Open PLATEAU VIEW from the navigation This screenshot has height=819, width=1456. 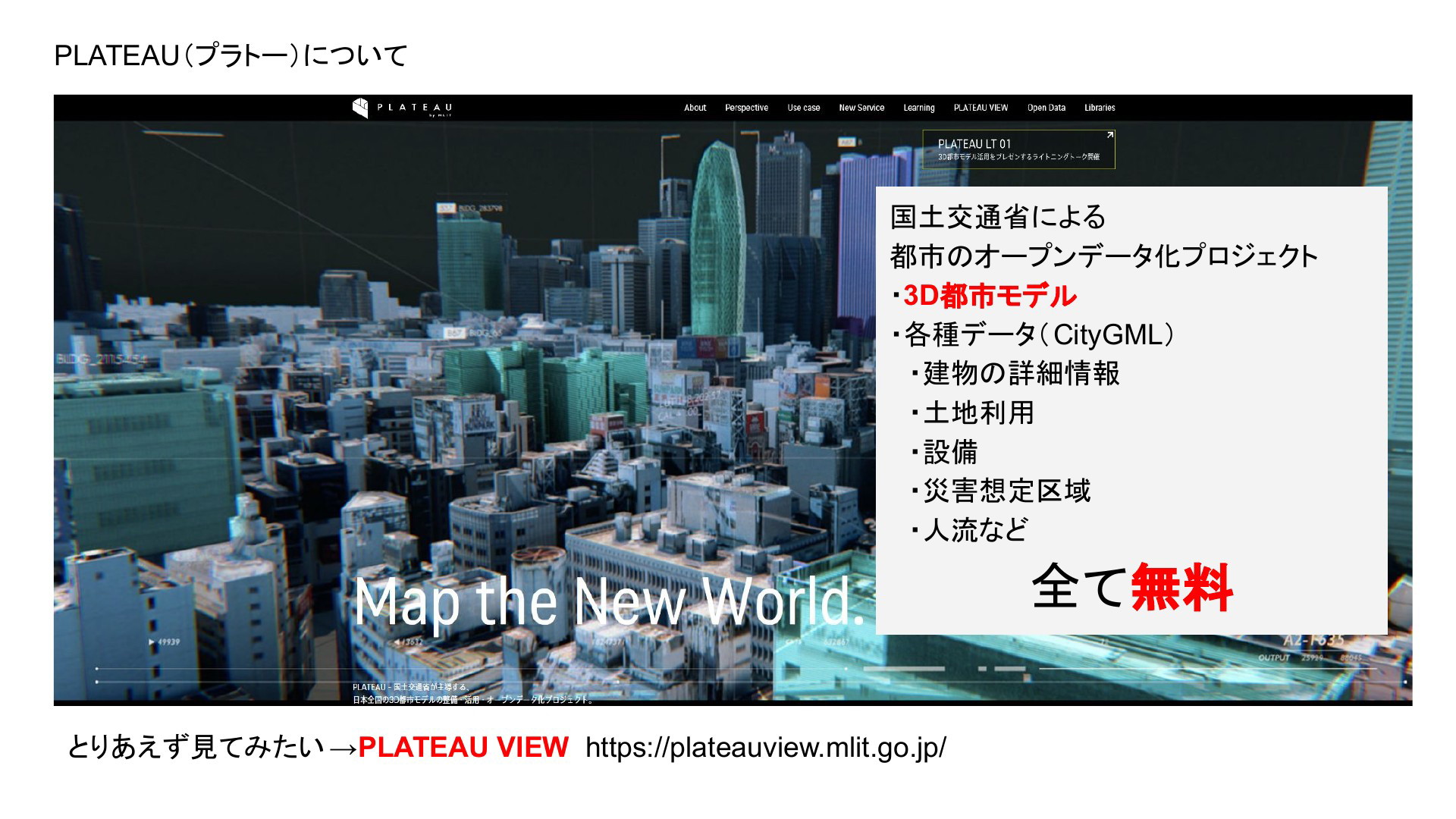coord(981,108)
